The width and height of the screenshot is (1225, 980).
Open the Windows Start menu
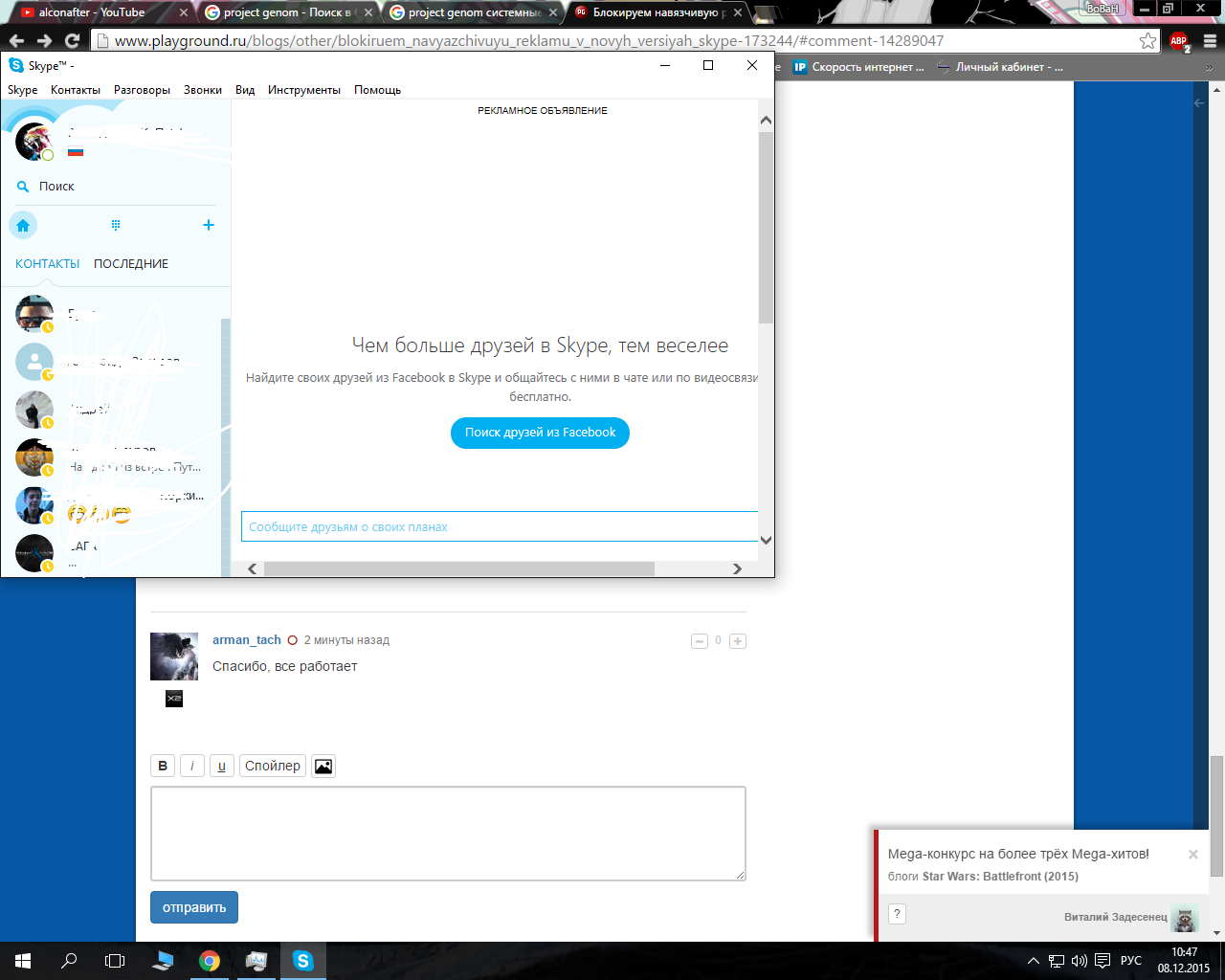[x=23, y=961]
